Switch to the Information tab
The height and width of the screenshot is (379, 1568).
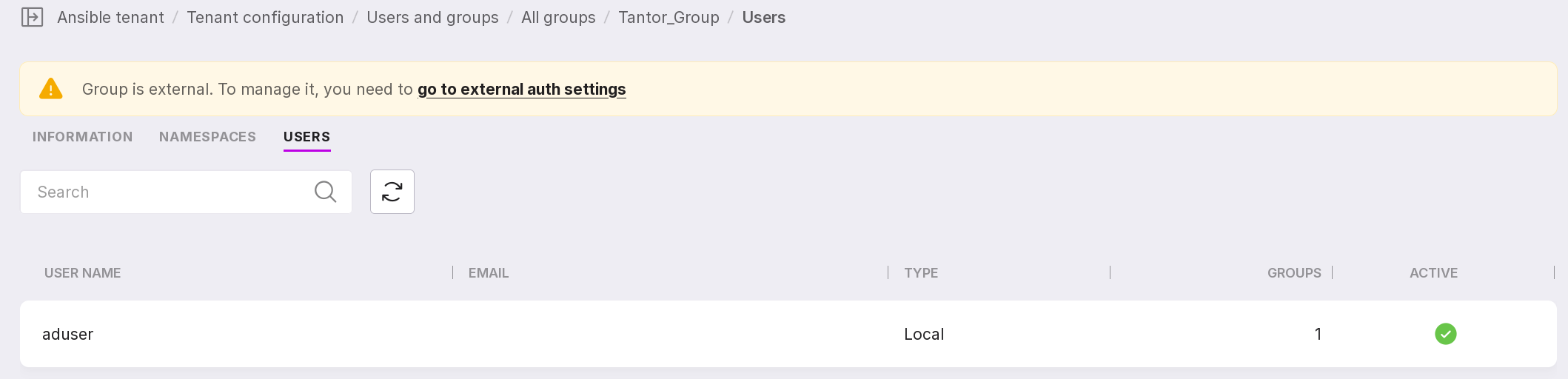[82, 137]
